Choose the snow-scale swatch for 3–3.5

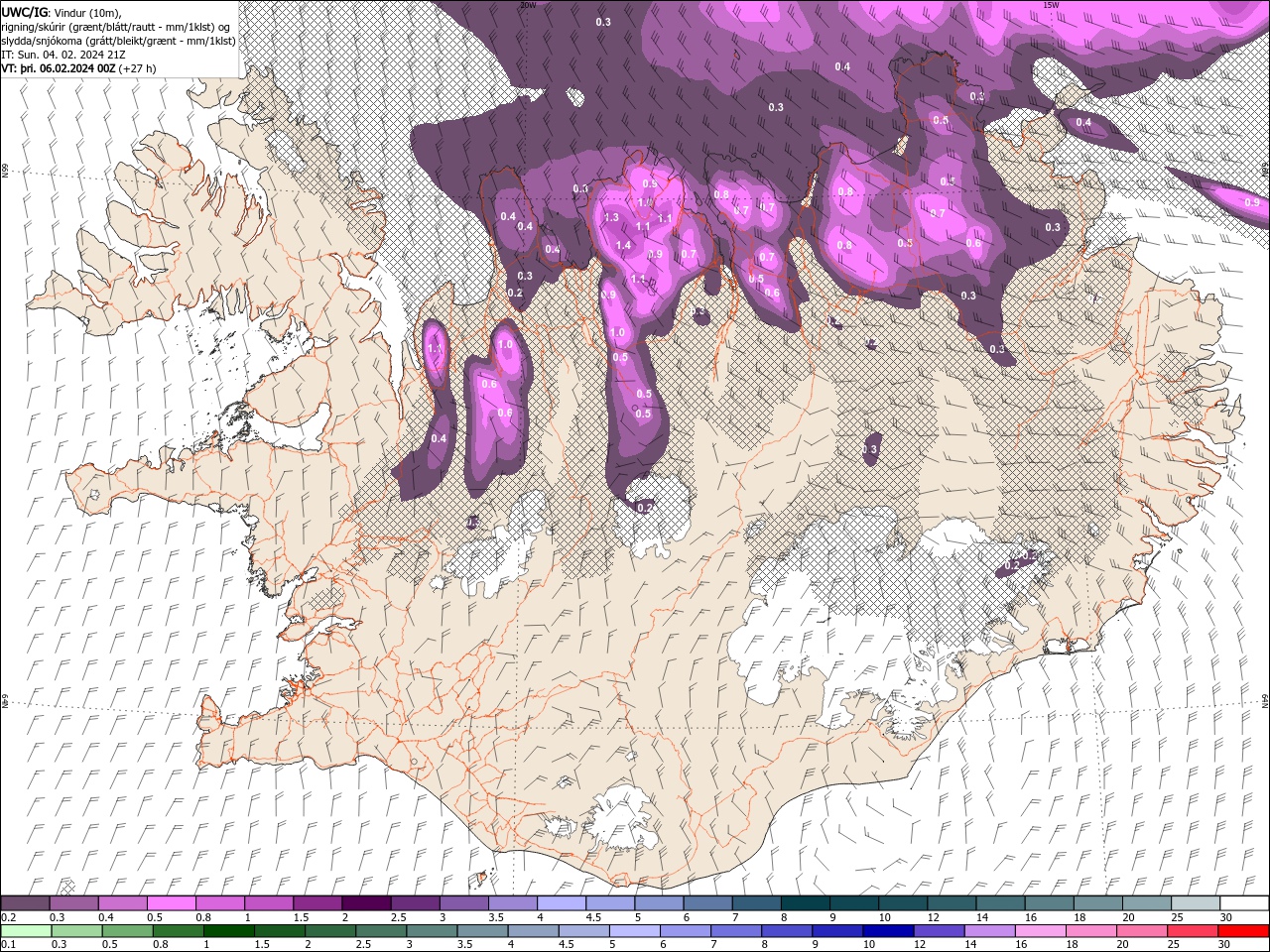point(463,903)
